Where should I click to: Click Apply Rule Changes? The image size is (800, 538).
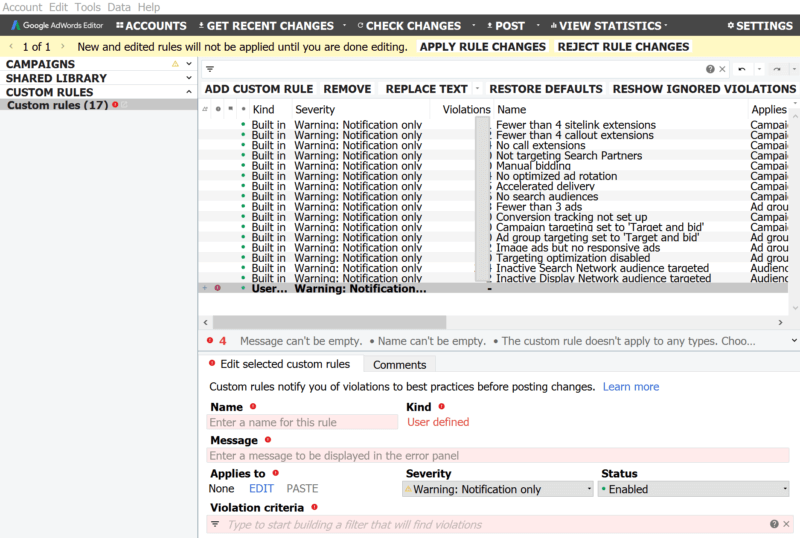click(x=483, y=46)
